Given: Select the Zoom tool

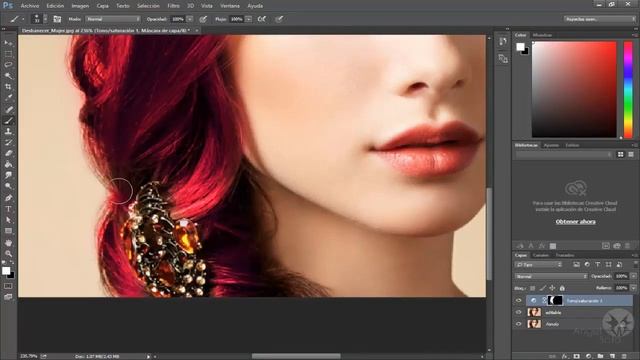Looking at the screenshot, I should click(x=8, y=253).
